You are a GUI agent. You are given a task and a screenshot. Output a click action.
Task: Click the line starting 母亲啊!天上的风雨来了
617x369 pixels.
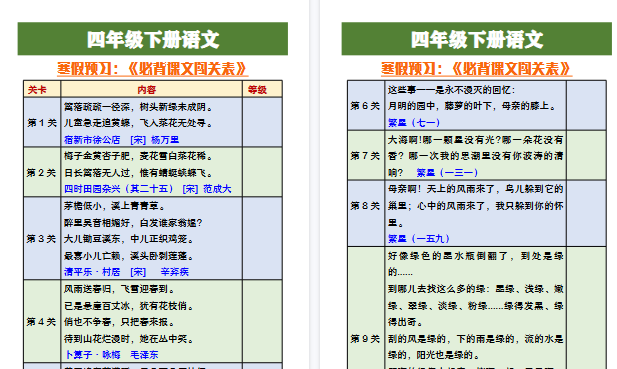pyautogui.click(x=475, y=189)
